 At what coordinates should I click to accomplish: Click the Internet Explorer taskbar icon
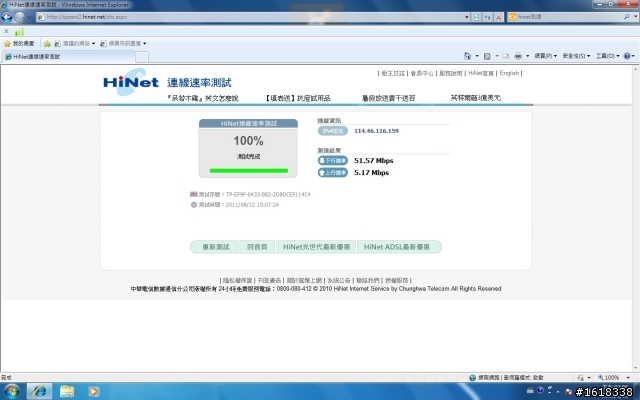pos(40,392)
